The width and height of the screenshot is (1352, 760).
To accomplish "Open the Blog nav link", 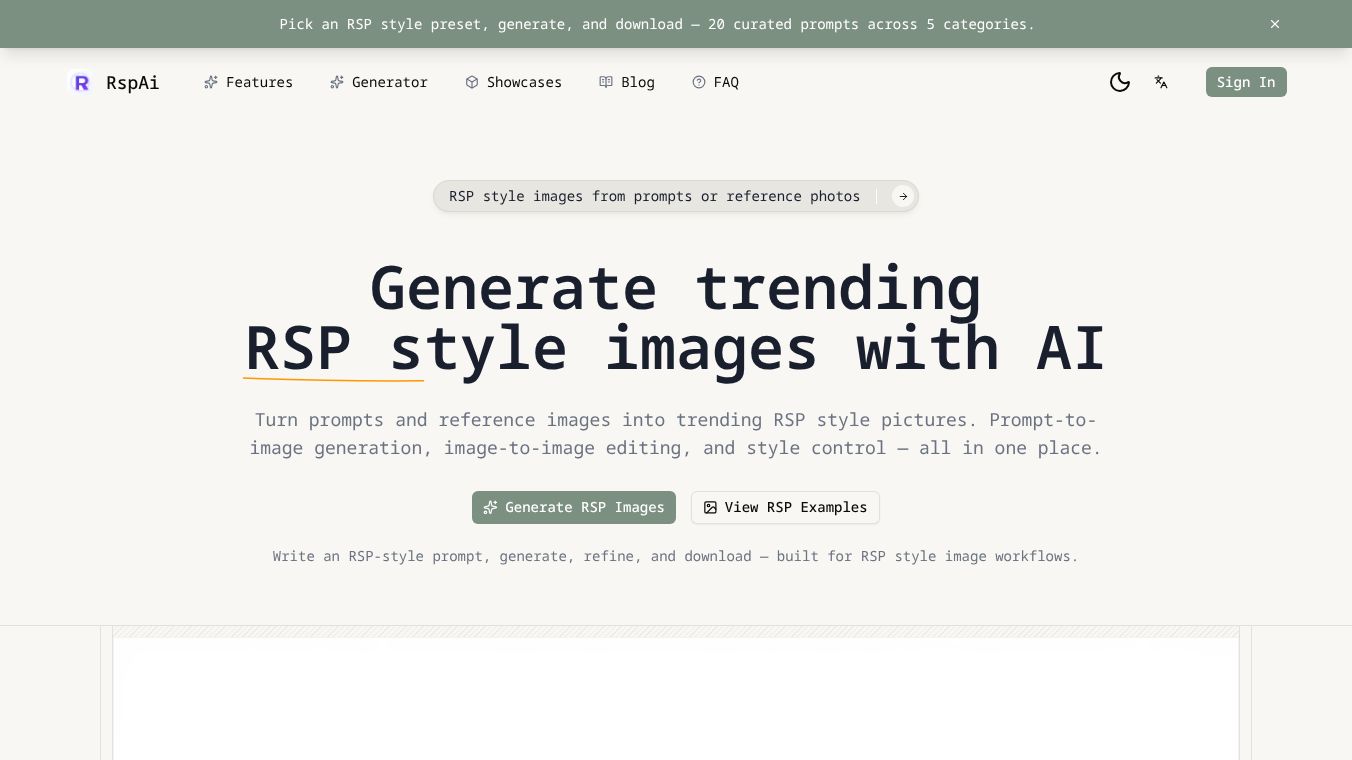I will [627, 82].
